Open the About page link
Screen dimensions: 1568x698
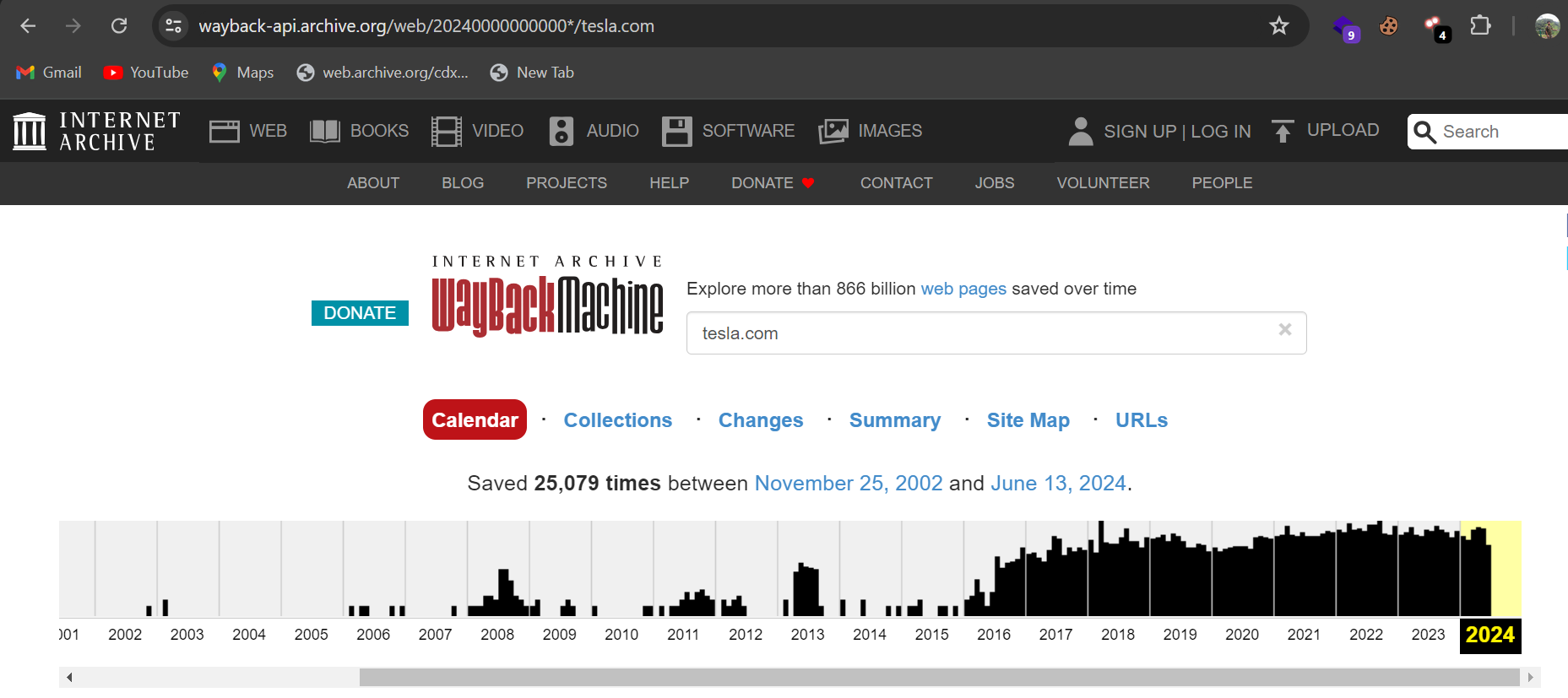[x=373, y=183]
